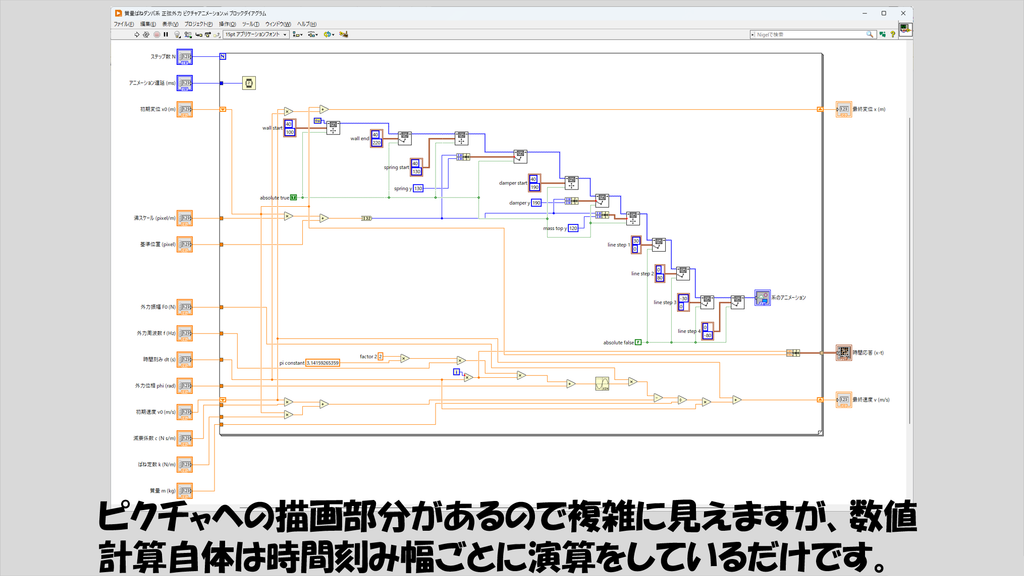Select the sine function node in the diagram

pos(602,383)
